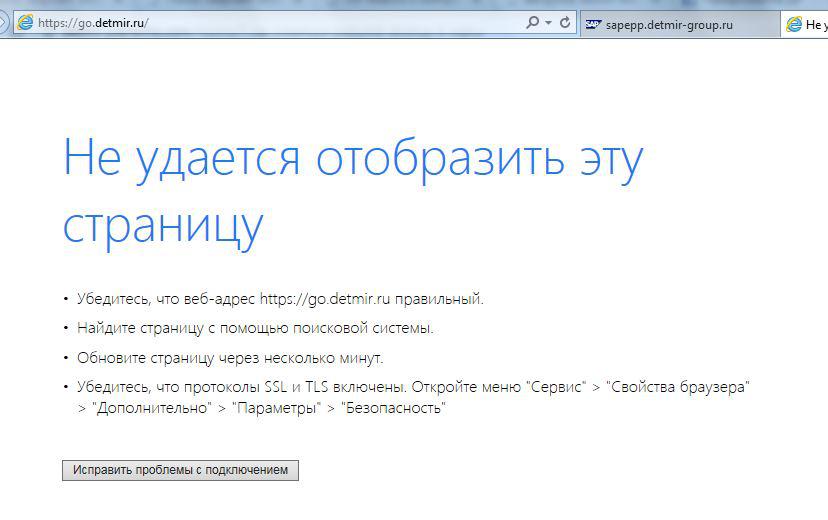Click the text "Обновите страницу через несколько минут."
The width and height of the screenshot is (828, 520).
pos(230,358)
